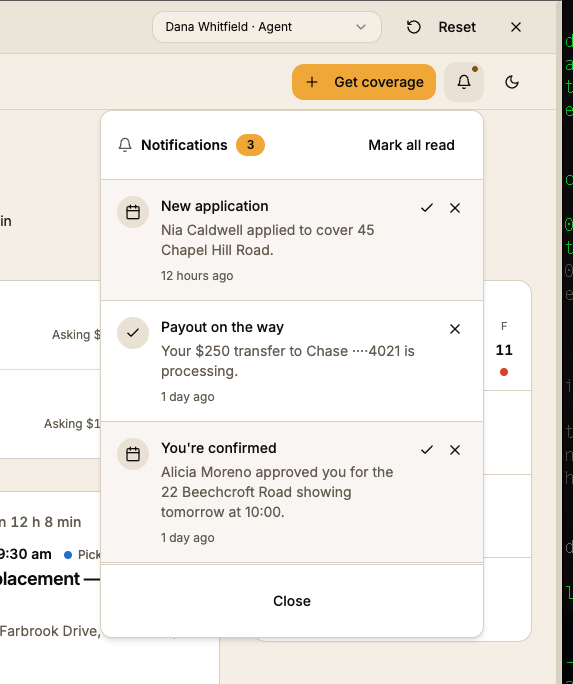
Task: Click the plus icon in Get coverage
Action: (x=312, y=82)
